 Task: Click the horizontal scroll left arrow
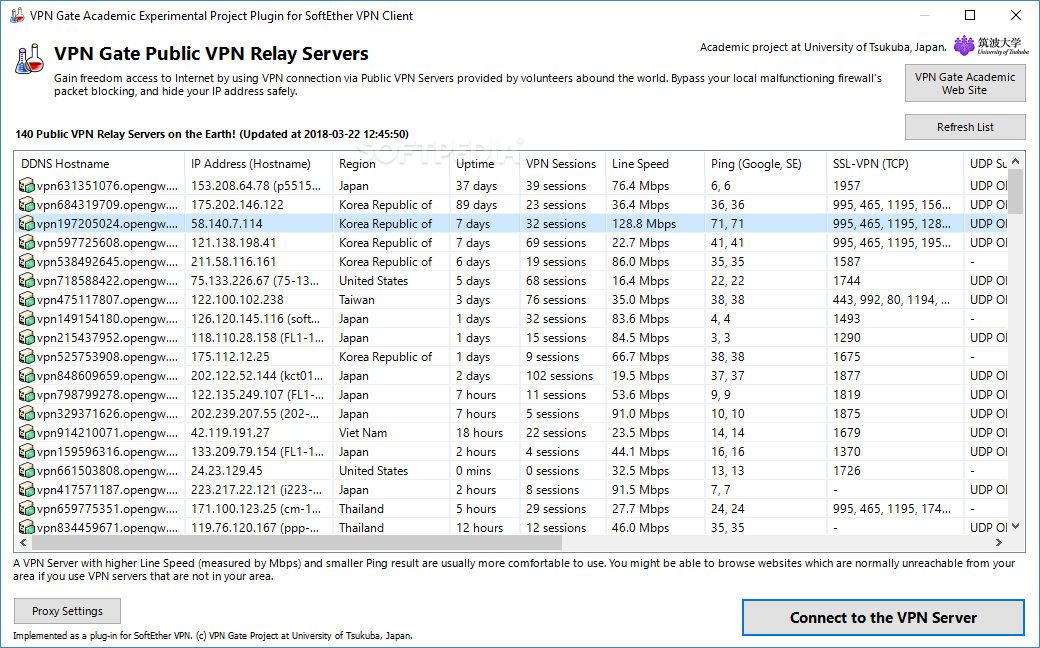click(x=23, y=543)
